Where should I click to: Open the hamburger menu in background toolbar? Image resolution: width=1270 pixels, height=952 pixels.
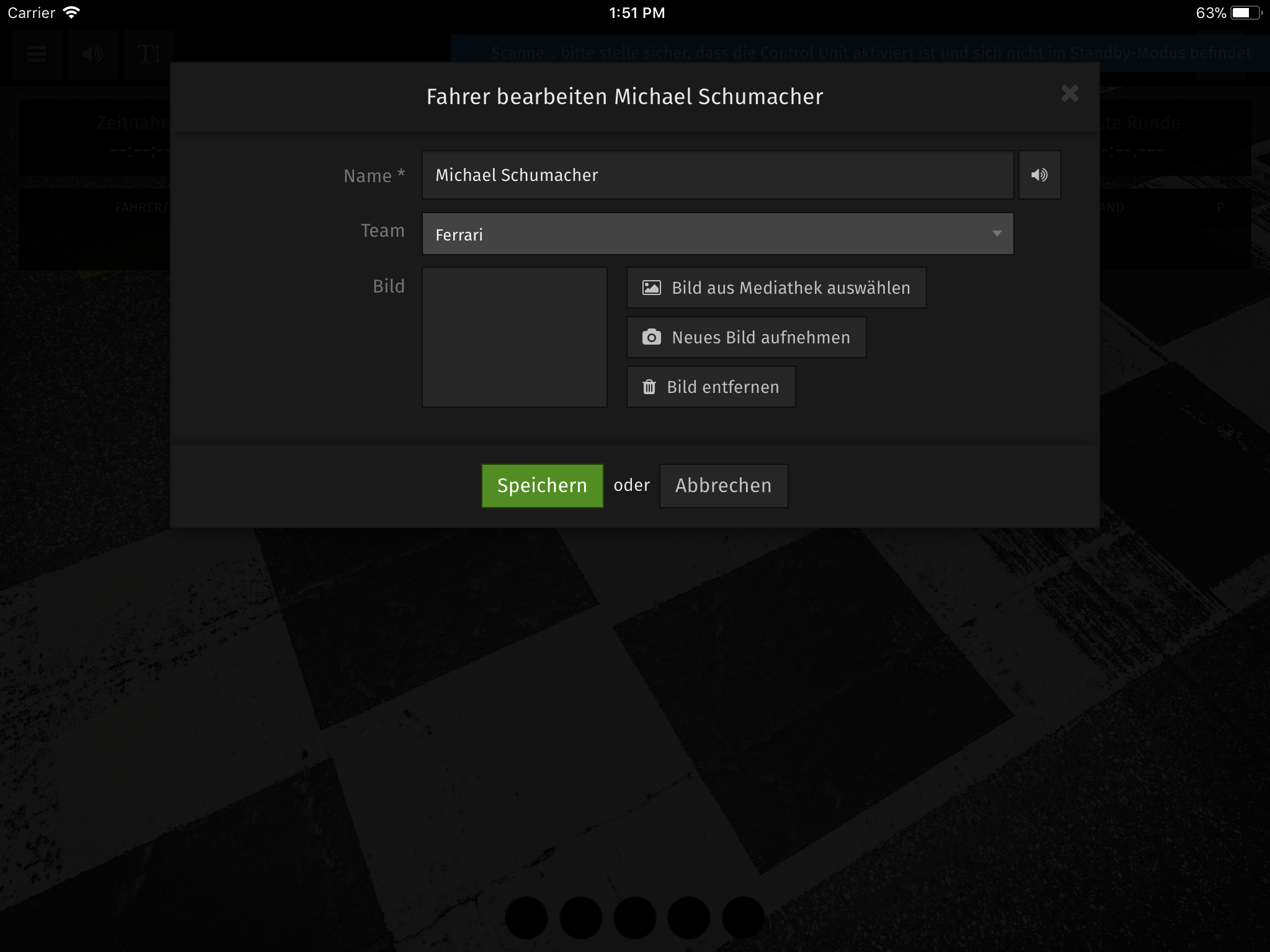pos(37,54)
